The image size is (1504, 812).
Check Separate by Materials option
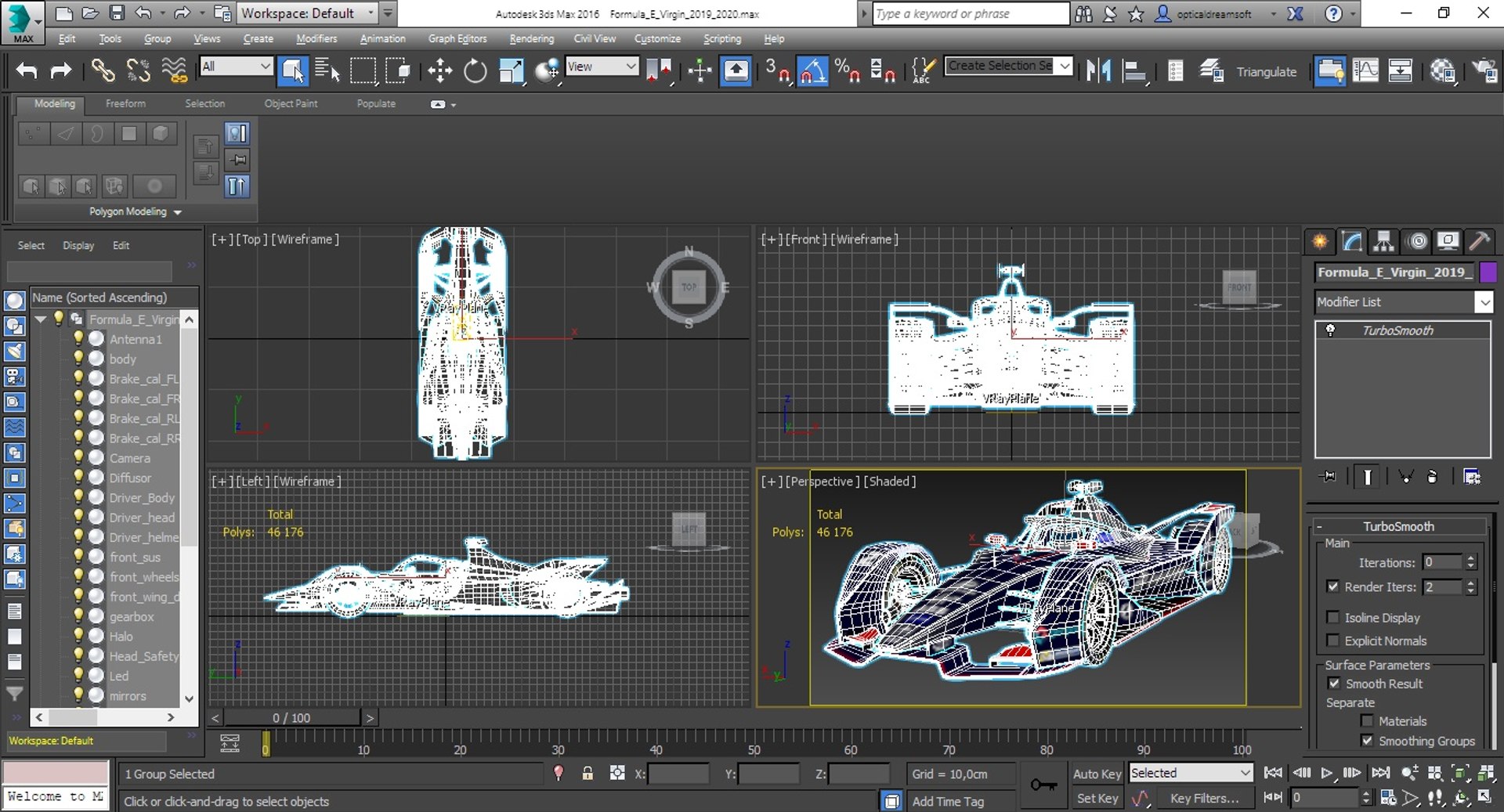click(1367, 721)
